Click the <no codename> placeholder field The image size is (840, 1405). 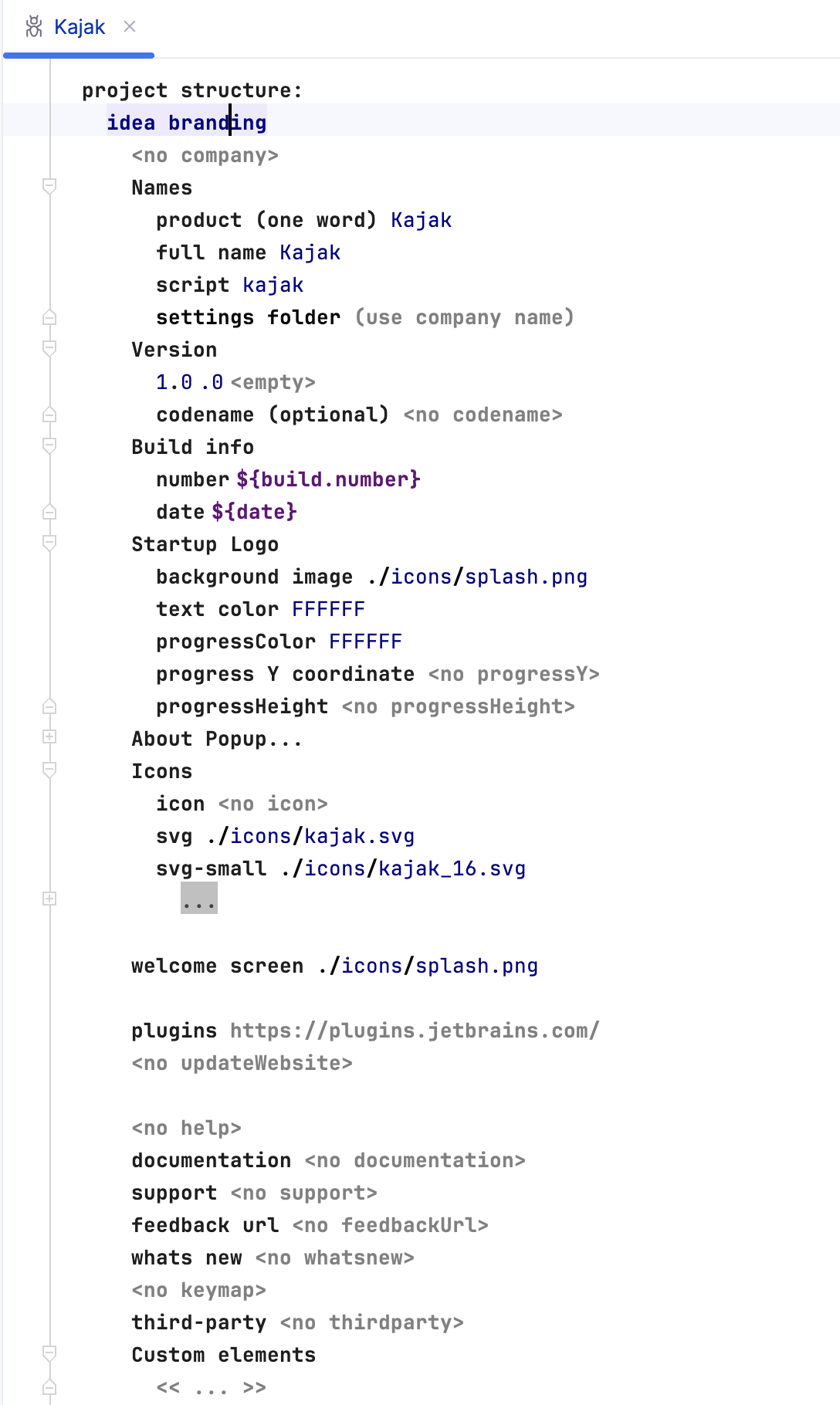point(483,415)
